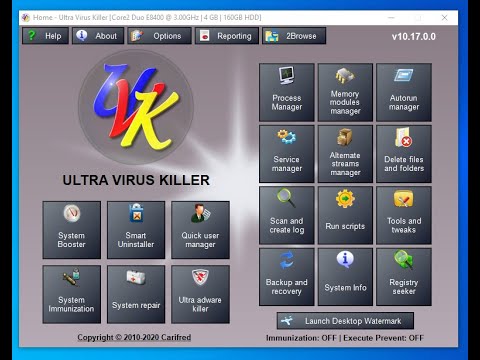Open the Process Manager module
Image resolution: width=480 pixels, height=360 pixels.
pyautogui.click(x=287, y=92)
